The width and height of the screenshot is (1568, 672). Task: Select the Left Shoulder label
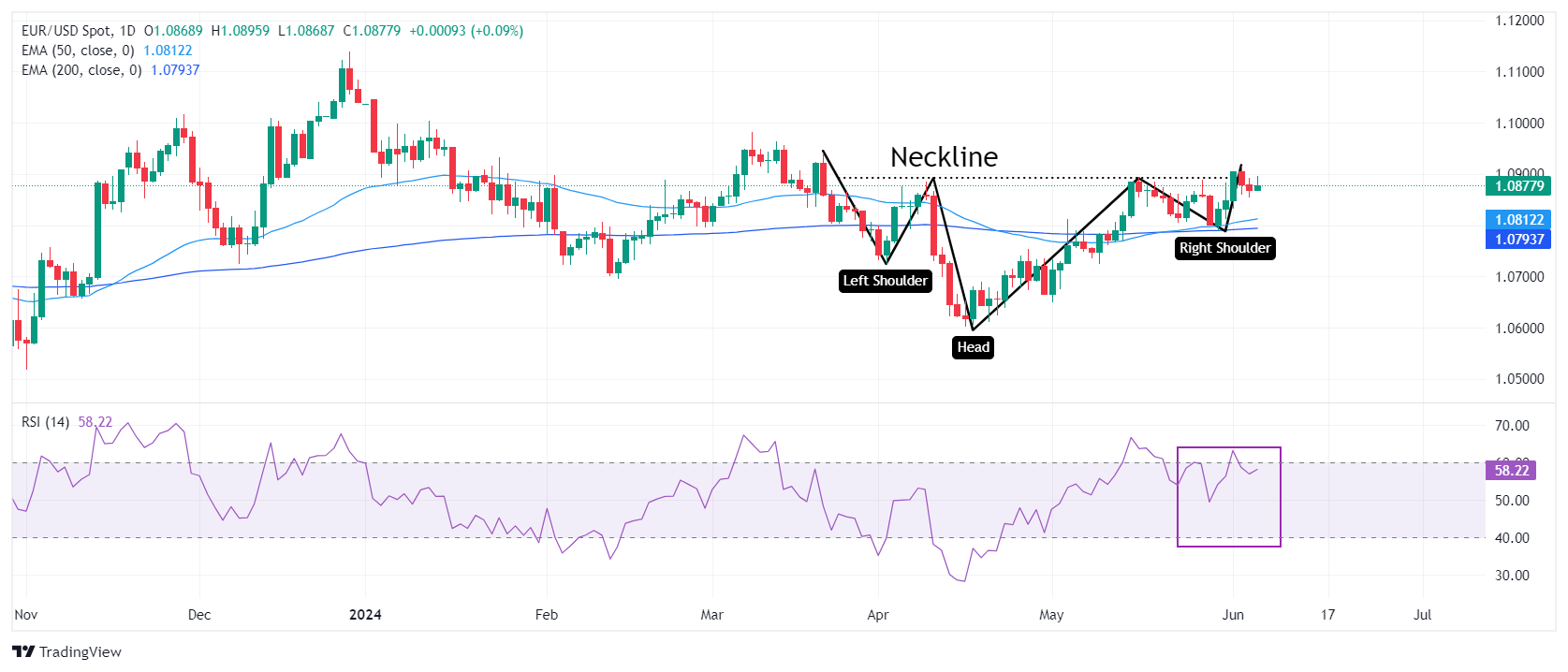click(885, 281)
